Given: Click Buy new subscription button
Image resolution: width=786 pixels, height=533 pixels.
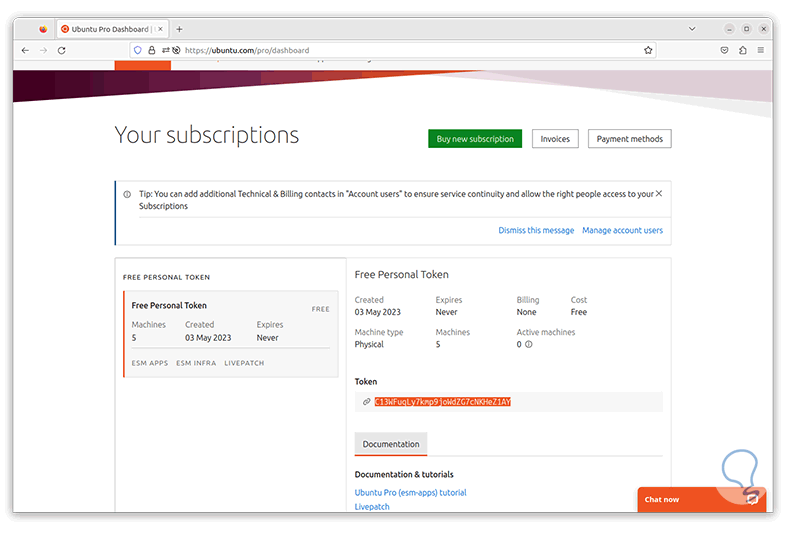Looking at the screenshot, I should [x=475, y=139].
